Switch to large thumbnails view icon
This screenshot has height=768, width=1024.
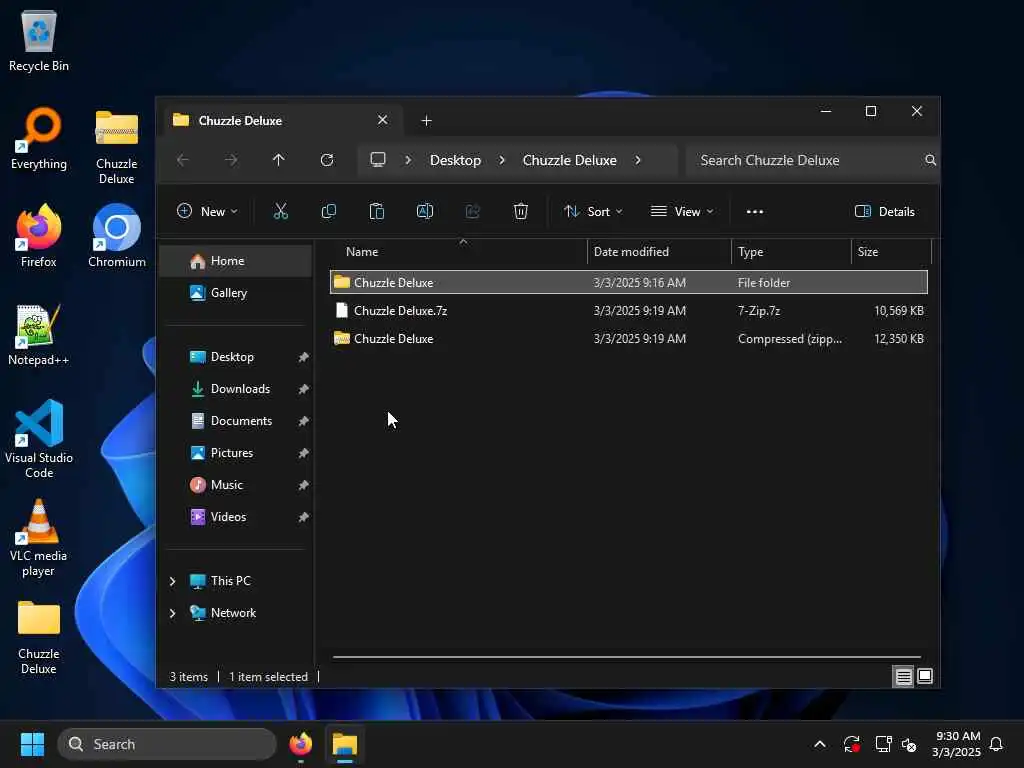925,676
